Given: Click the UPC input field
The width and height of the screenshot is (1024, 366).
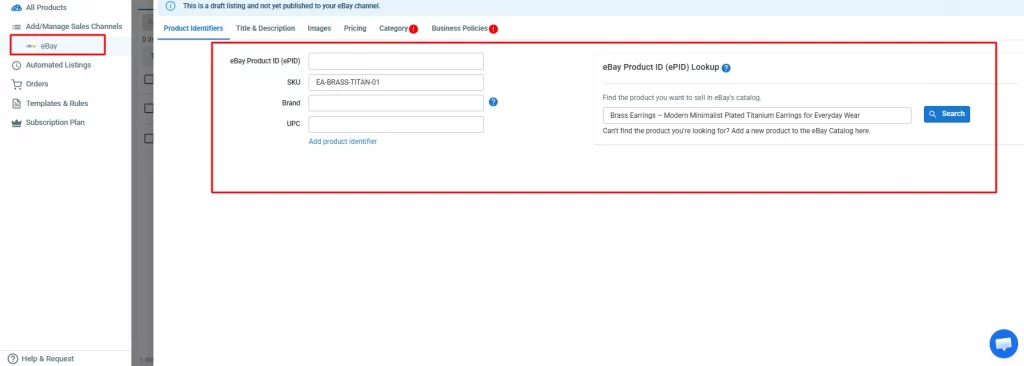Looking at the screenshot, I should click(396, 124).
